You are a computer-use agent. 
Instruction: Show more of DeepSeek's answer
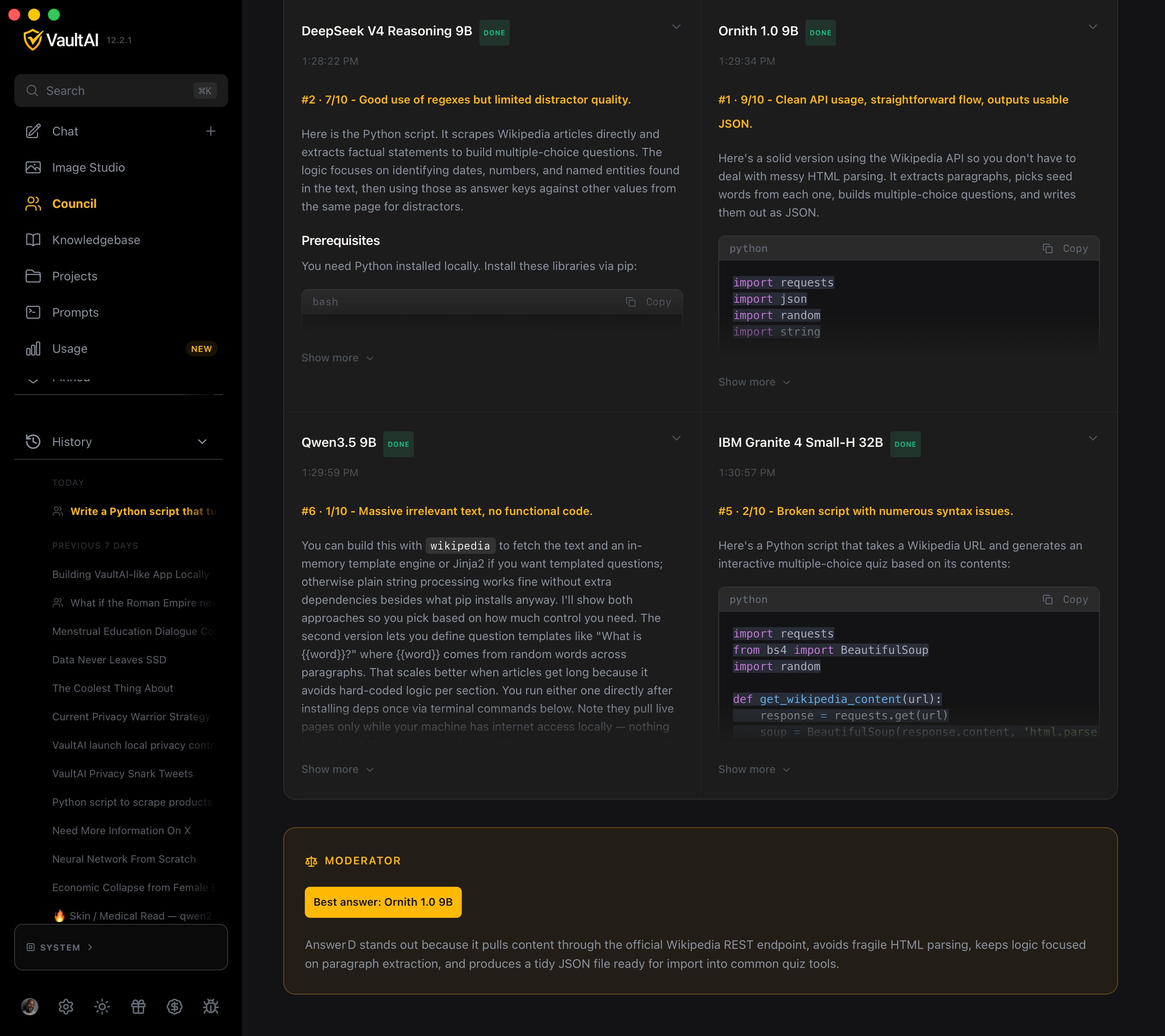point(338,358)
